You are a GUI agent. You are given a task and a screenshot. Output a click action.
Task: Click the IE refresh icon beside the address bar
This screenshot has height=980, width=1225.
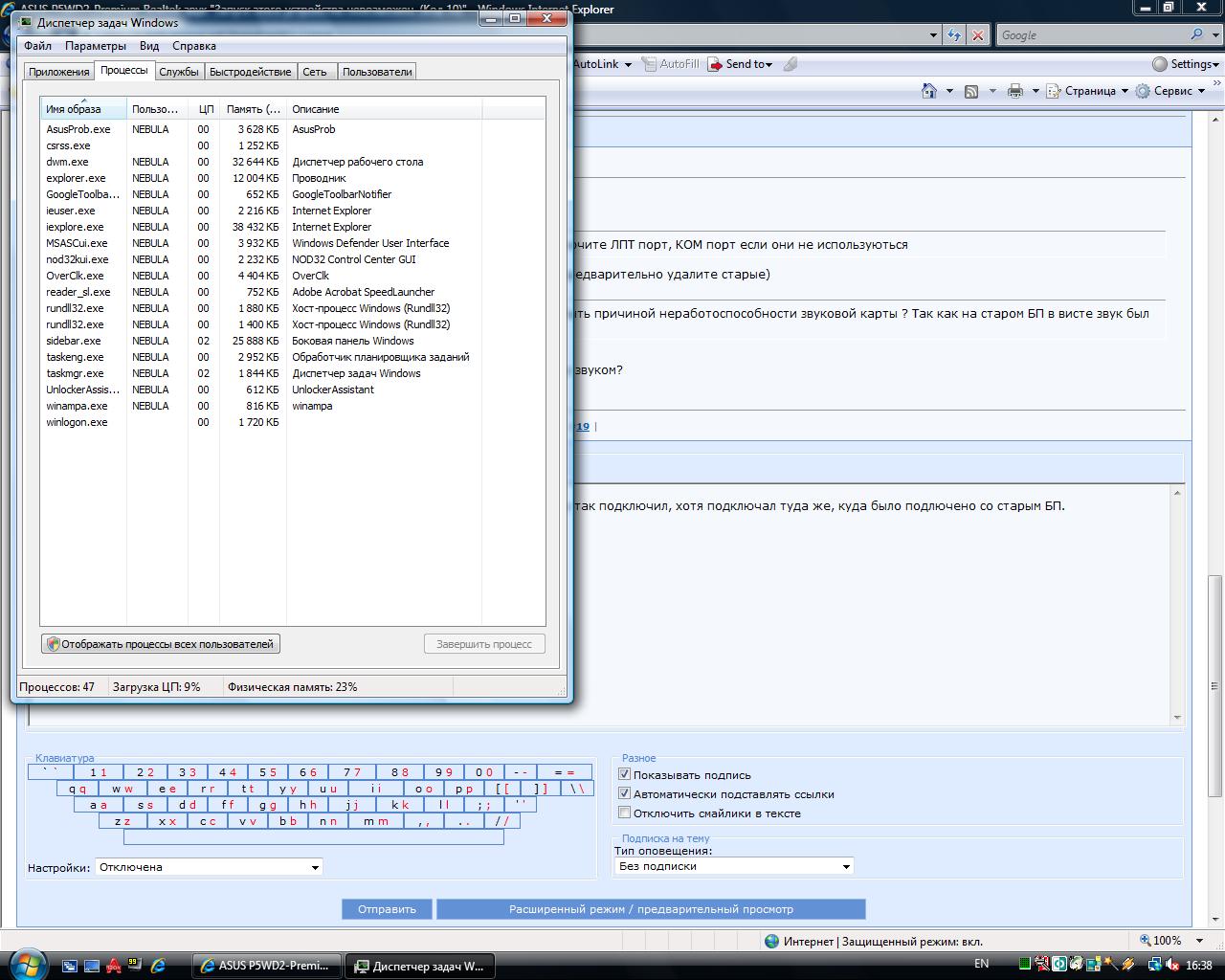coord(954,35)
